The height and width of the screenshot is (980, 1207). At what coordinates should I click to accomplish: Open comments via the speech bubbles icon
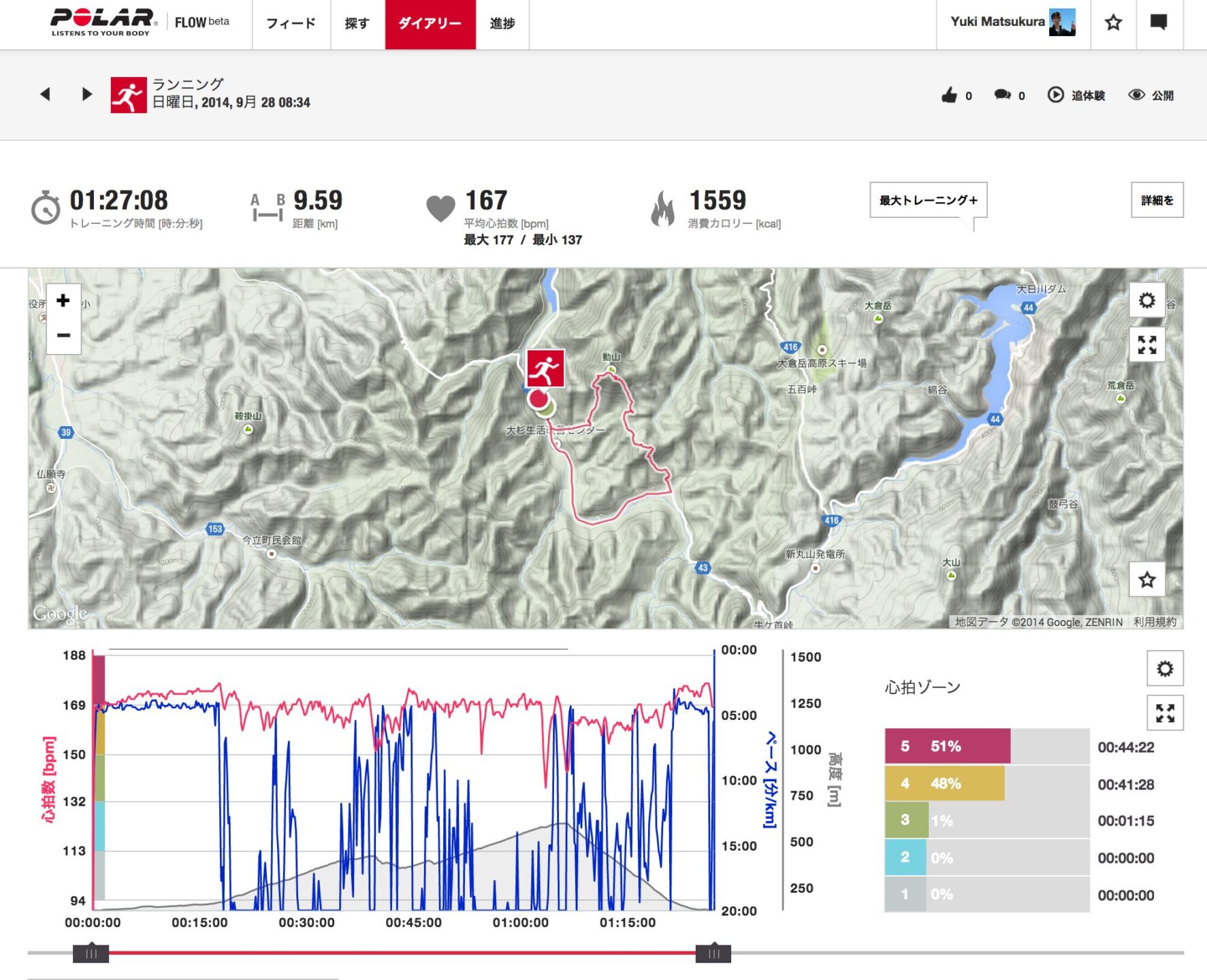(1002, 95)
